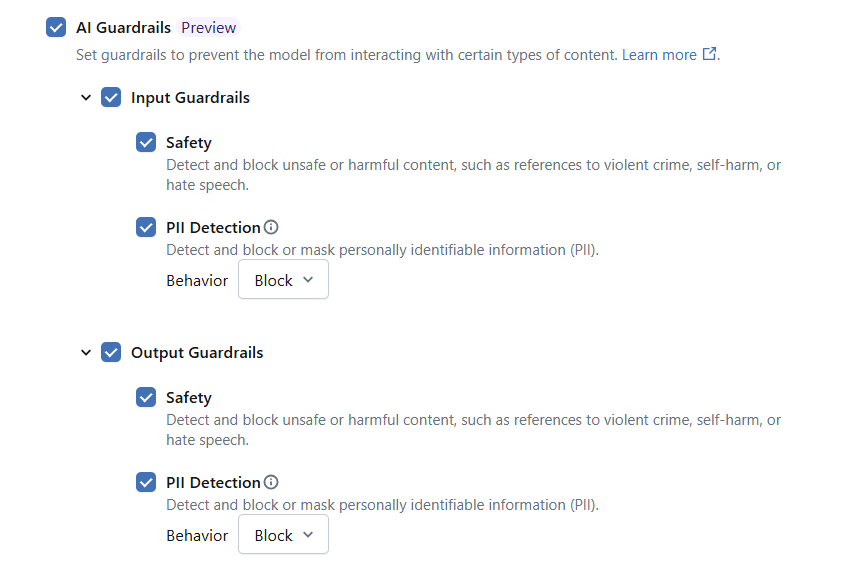Viewport: 865px width, 580px height.
Task: Click the Preview badge next to AI Guardrails
Action: pyautogui.click(x=209, y=28)
